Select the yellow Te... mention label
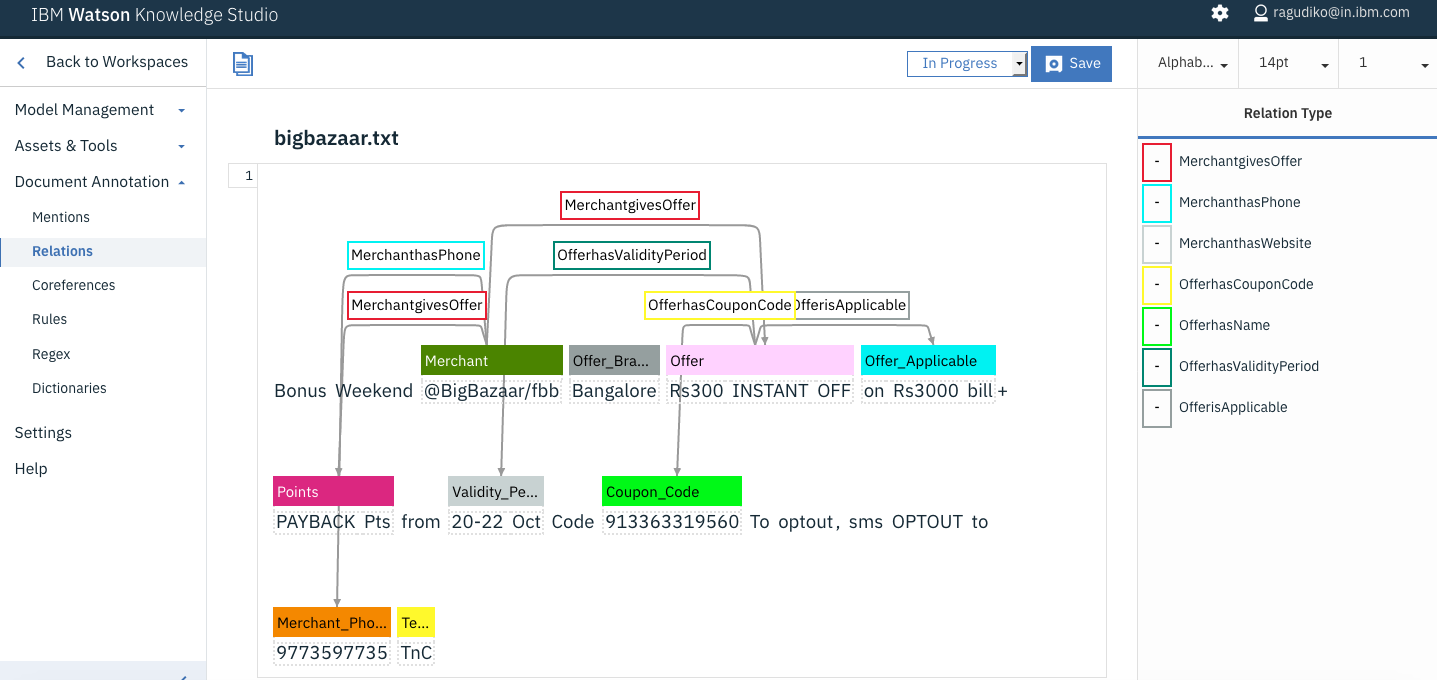 tap(416, 622)
